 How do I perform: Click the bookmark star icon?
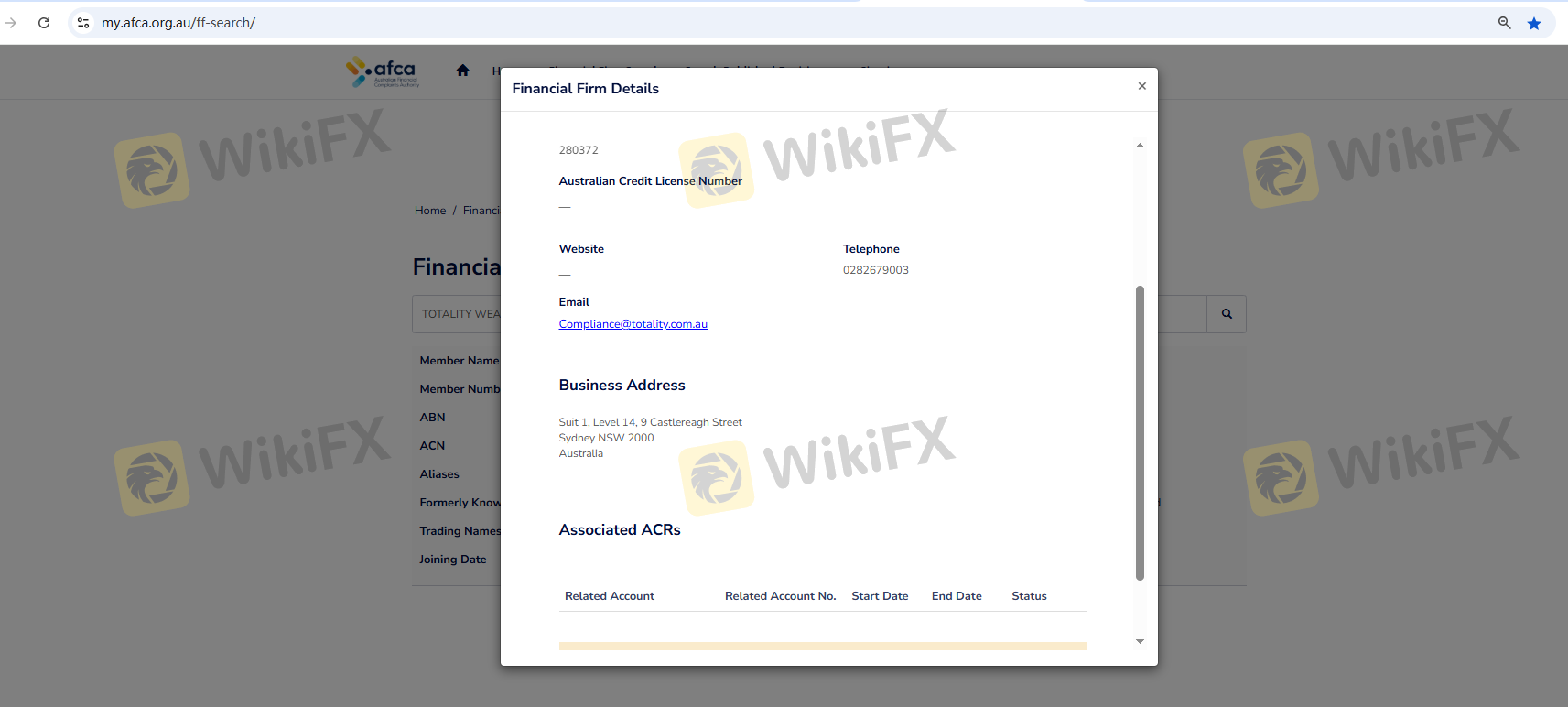(x=1534, y=23)
